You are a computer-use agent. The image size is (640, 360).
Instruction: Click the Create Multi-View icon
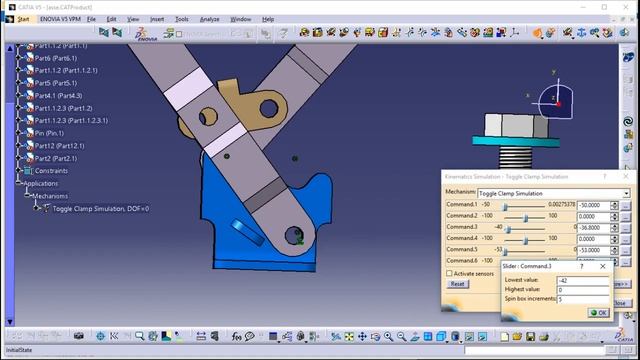pyautogui.click(x=428, y=337)
